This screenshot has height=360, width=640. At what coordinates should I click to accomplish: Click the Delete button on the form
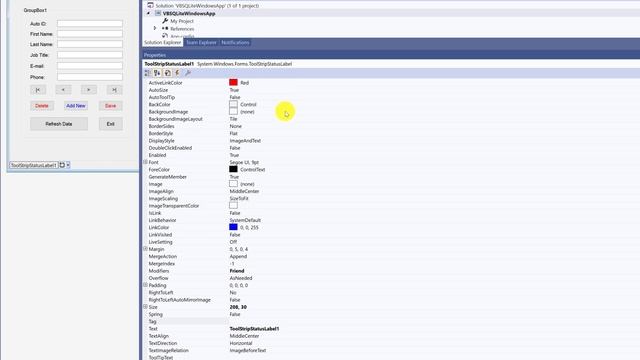[42, 106]
